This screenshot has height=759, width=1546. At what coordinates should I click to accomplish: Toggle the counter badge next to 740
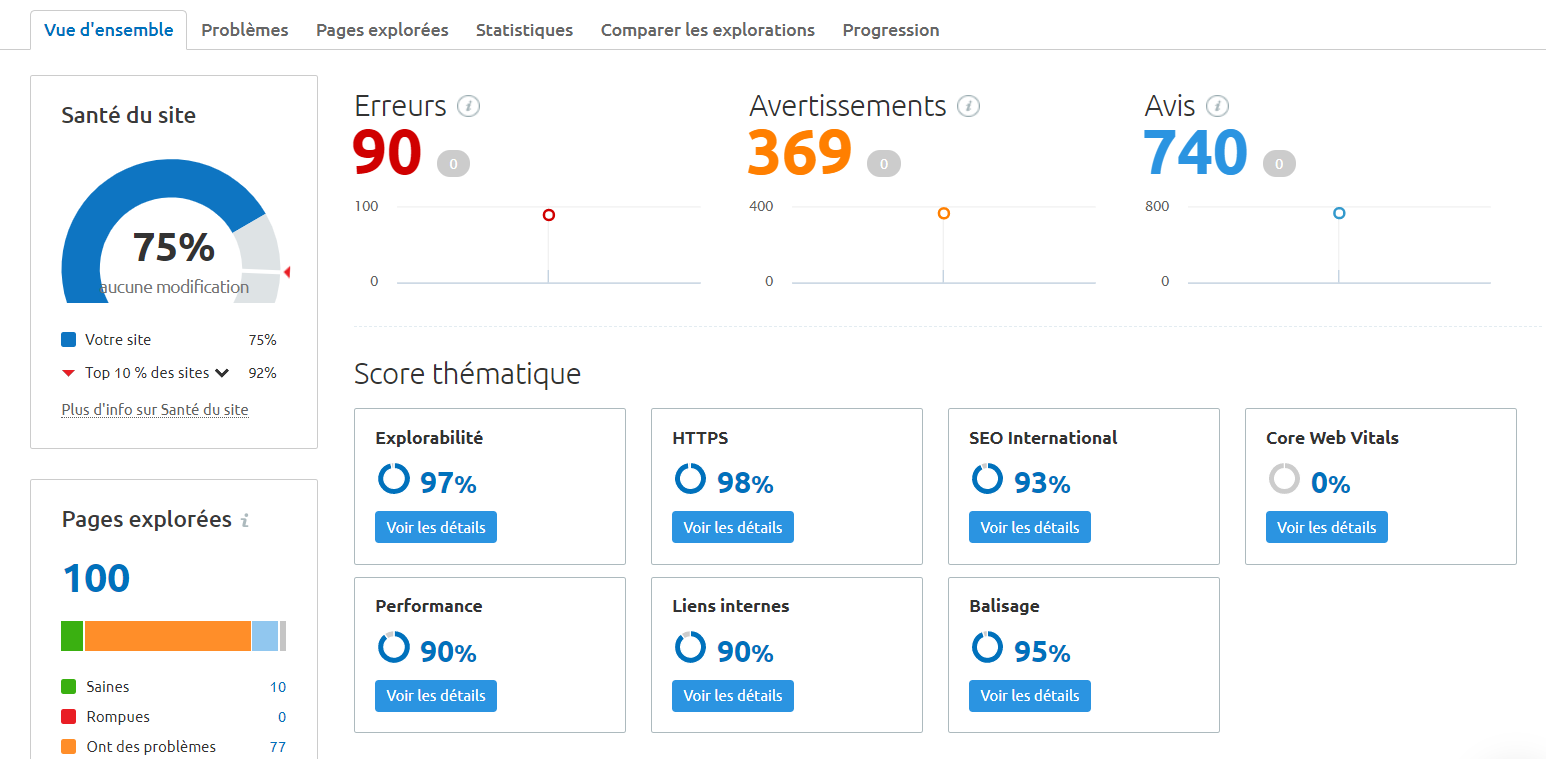tap(1279, 162)
